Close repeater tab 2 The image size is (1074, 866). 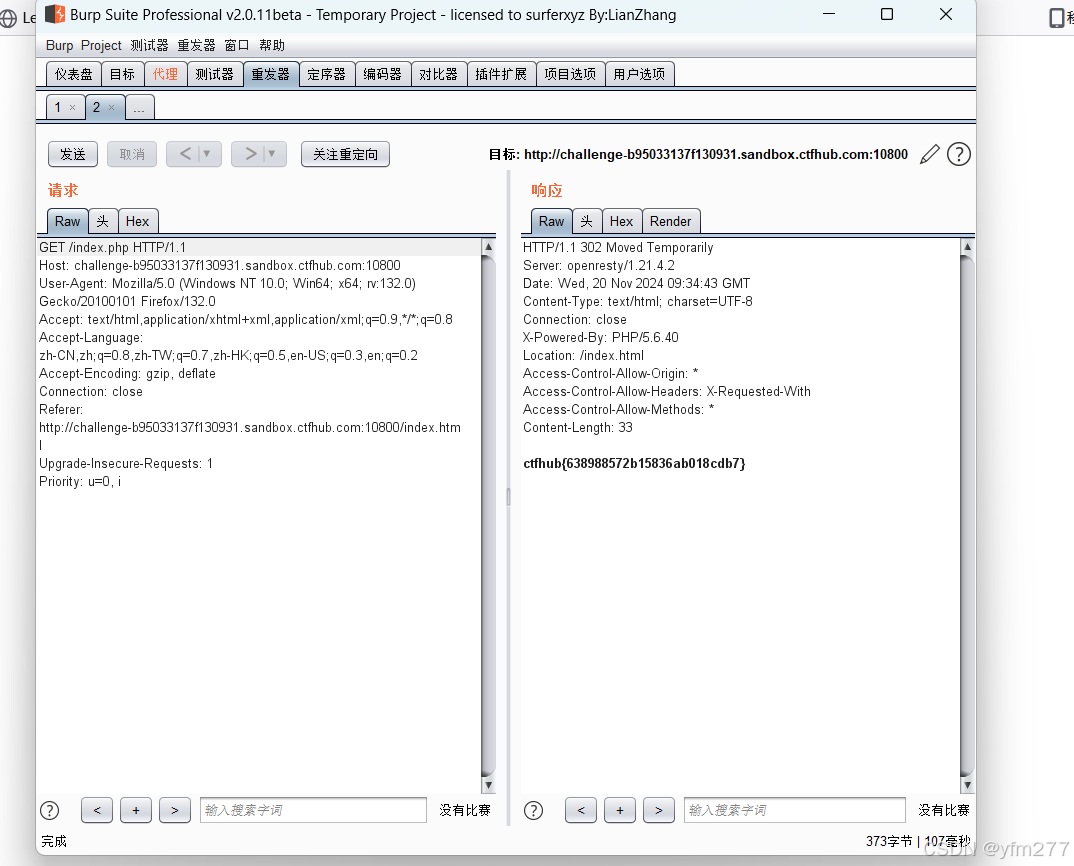[x=112, y=108]
